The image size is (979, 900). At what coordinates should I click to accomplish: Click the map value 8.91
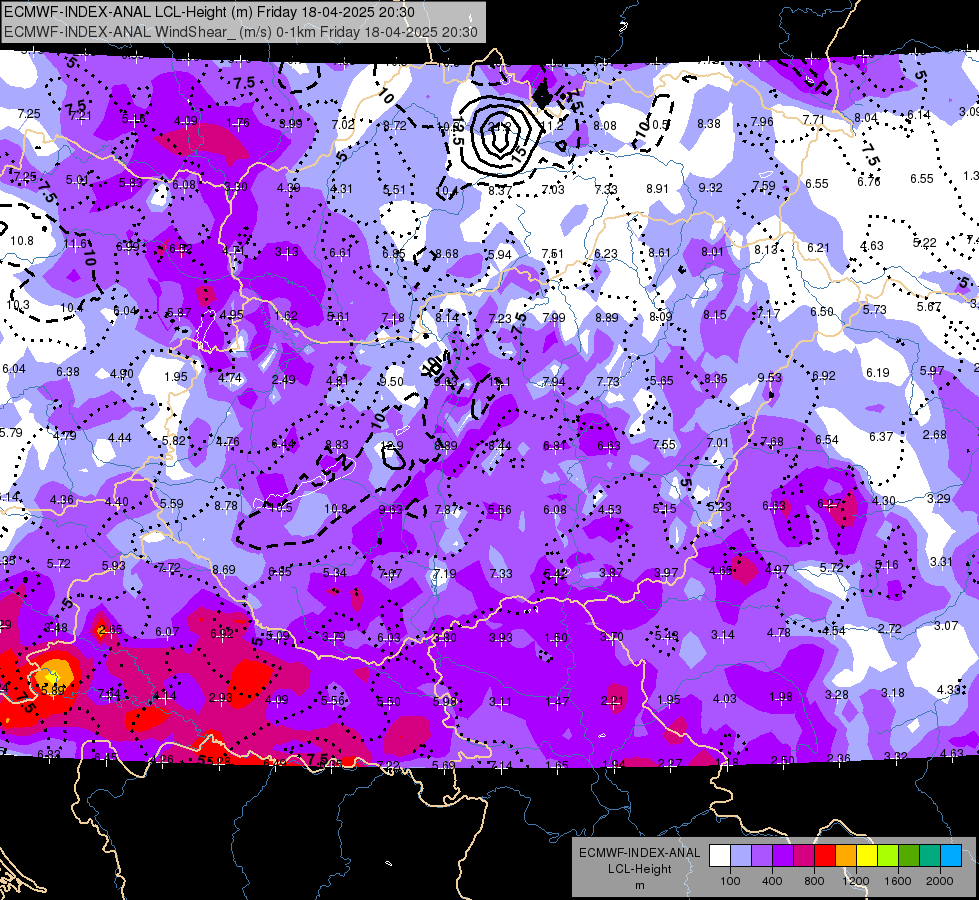657,188
